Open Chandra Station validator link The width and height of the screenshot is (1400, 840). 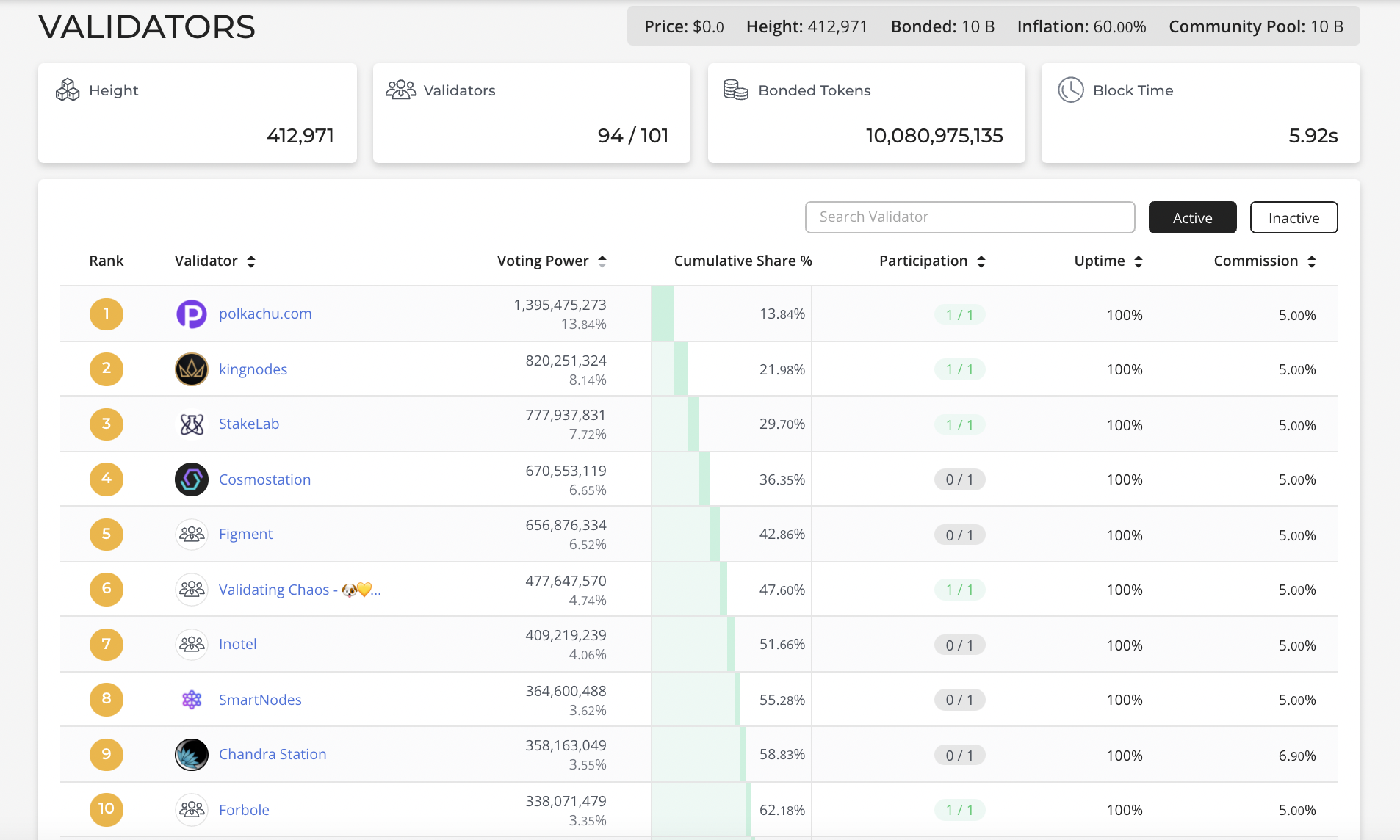point(273,754)
